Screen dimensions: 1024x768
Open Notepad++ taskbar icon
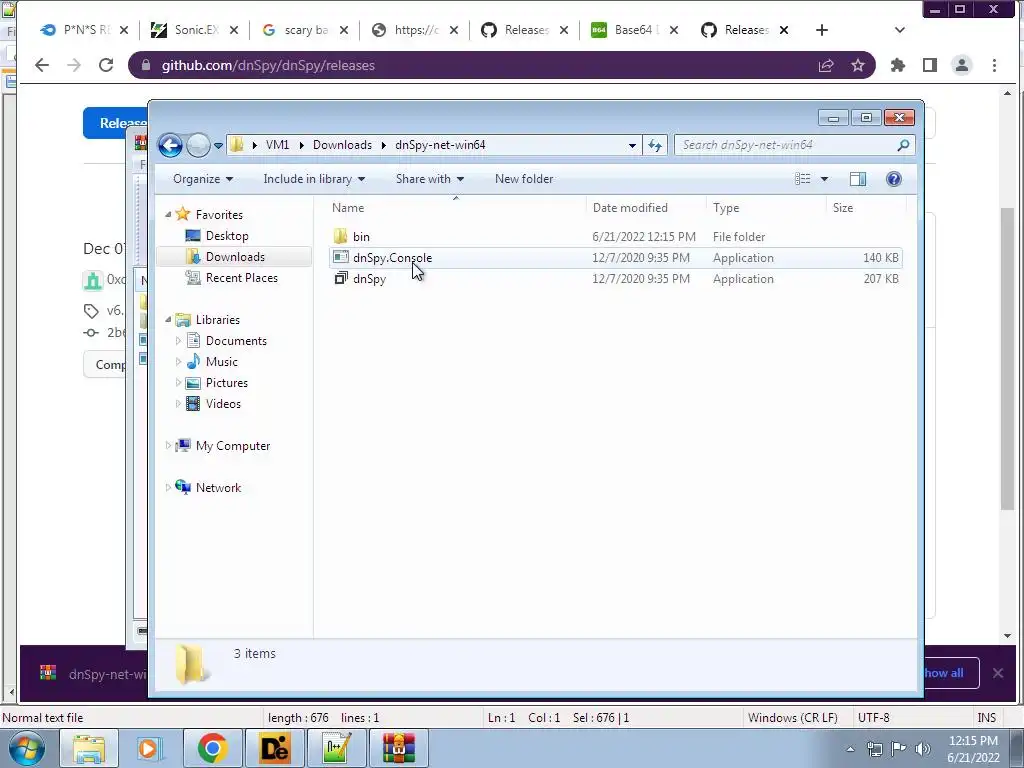pyautogui.click(x=336, y=748)
